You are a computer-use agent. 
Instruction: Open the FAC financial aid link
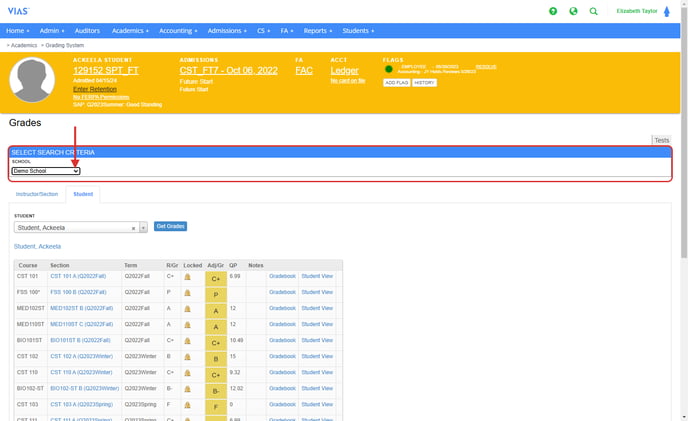(304, 70)
